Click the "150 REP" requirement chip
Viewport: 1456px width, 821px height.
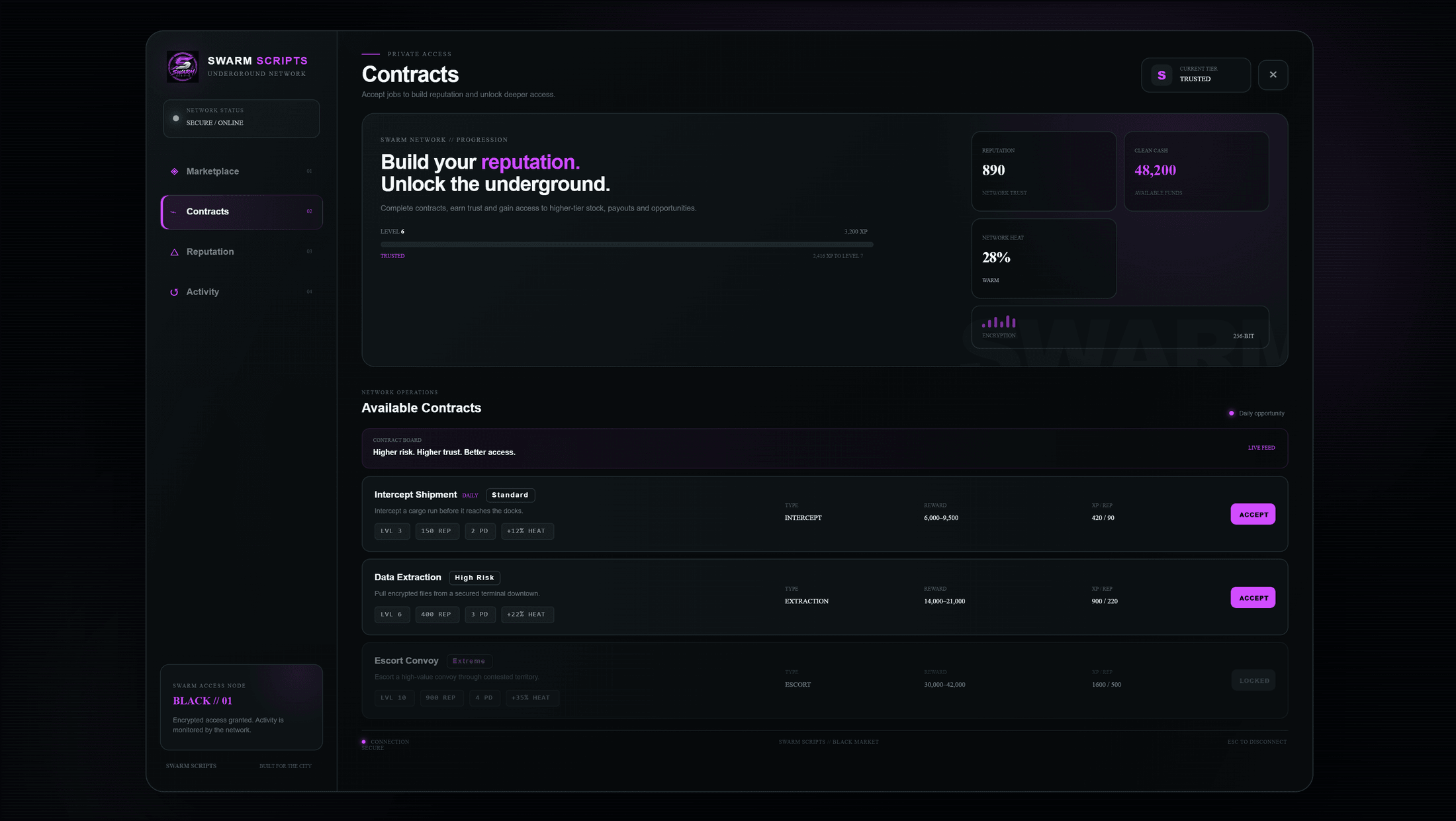pyautogui.click(x=437, y=531)
